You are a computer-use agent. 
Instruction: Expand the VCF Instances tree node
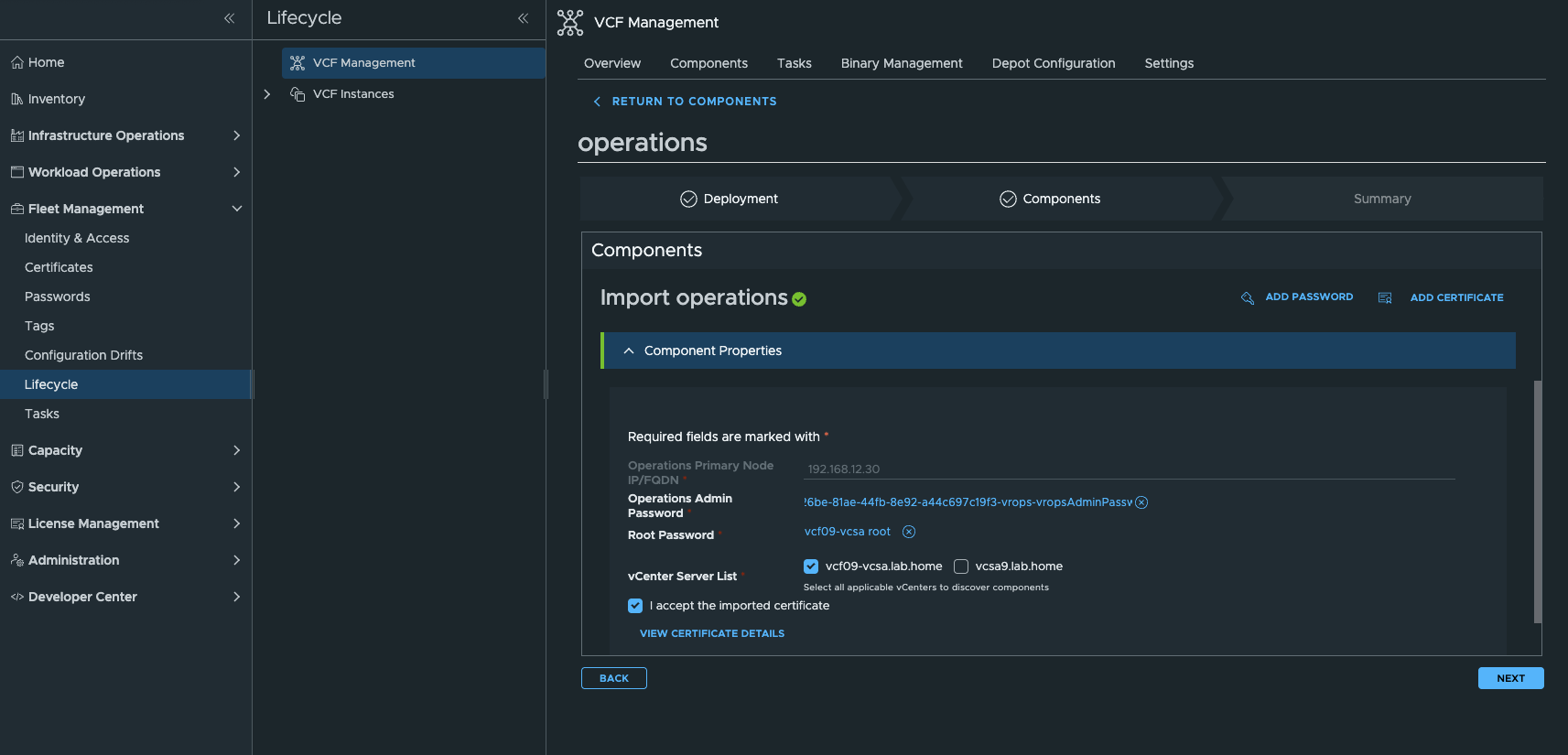[x=266, y=94]
